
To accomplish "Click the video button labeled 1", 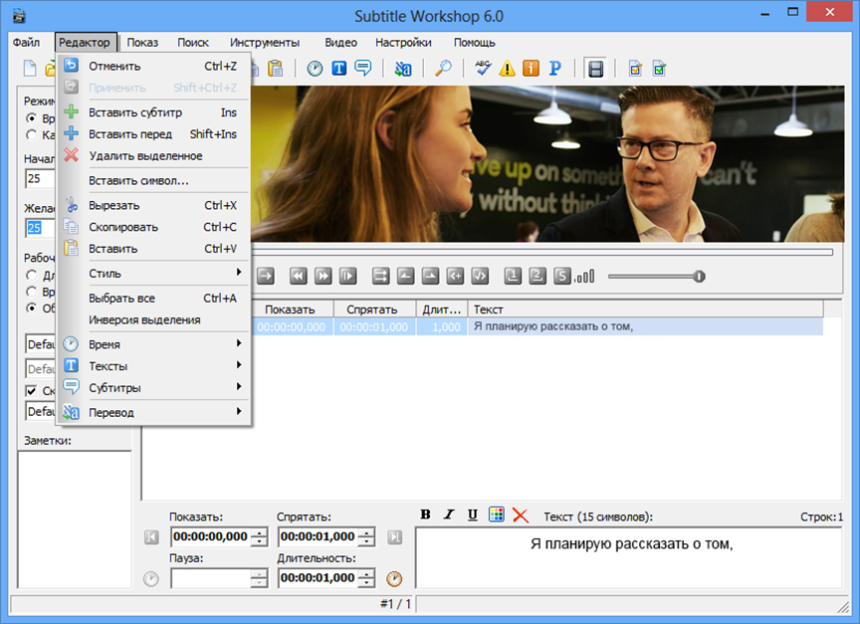I will tap(513, 276).
